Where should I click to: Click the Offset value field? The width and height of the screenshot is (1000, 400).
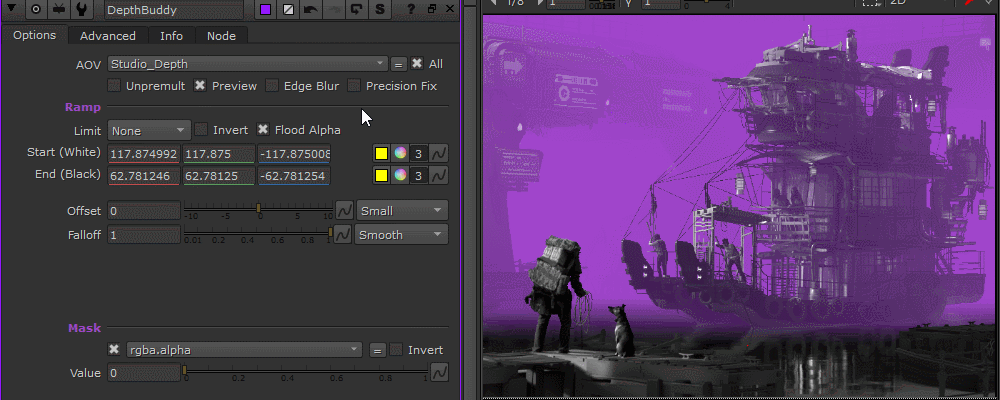pos(144,211)
